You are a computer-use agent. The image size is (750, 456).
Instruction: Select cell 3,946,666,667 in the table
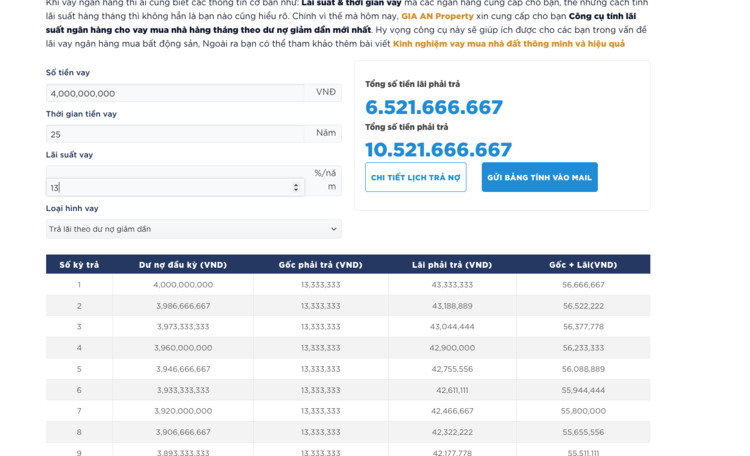coord(183,369)
